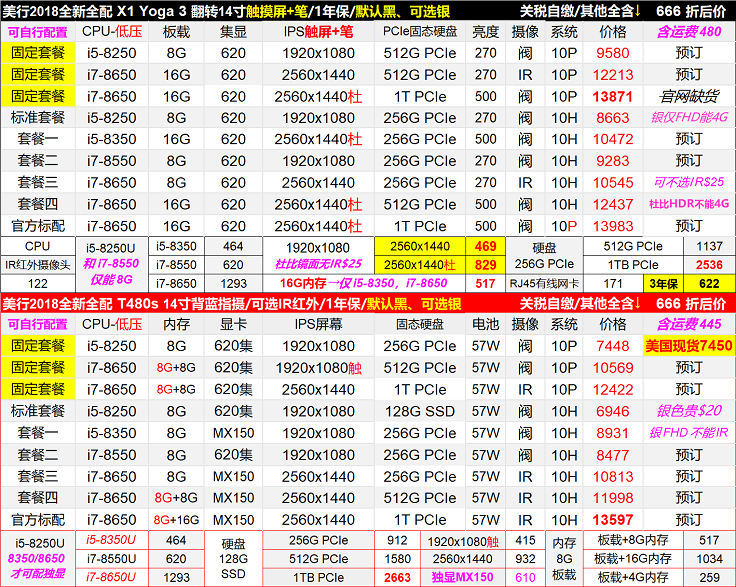Select the 2560x1440 upgrade price 932
Screen dimensions: 736x587
coord(525,559)
